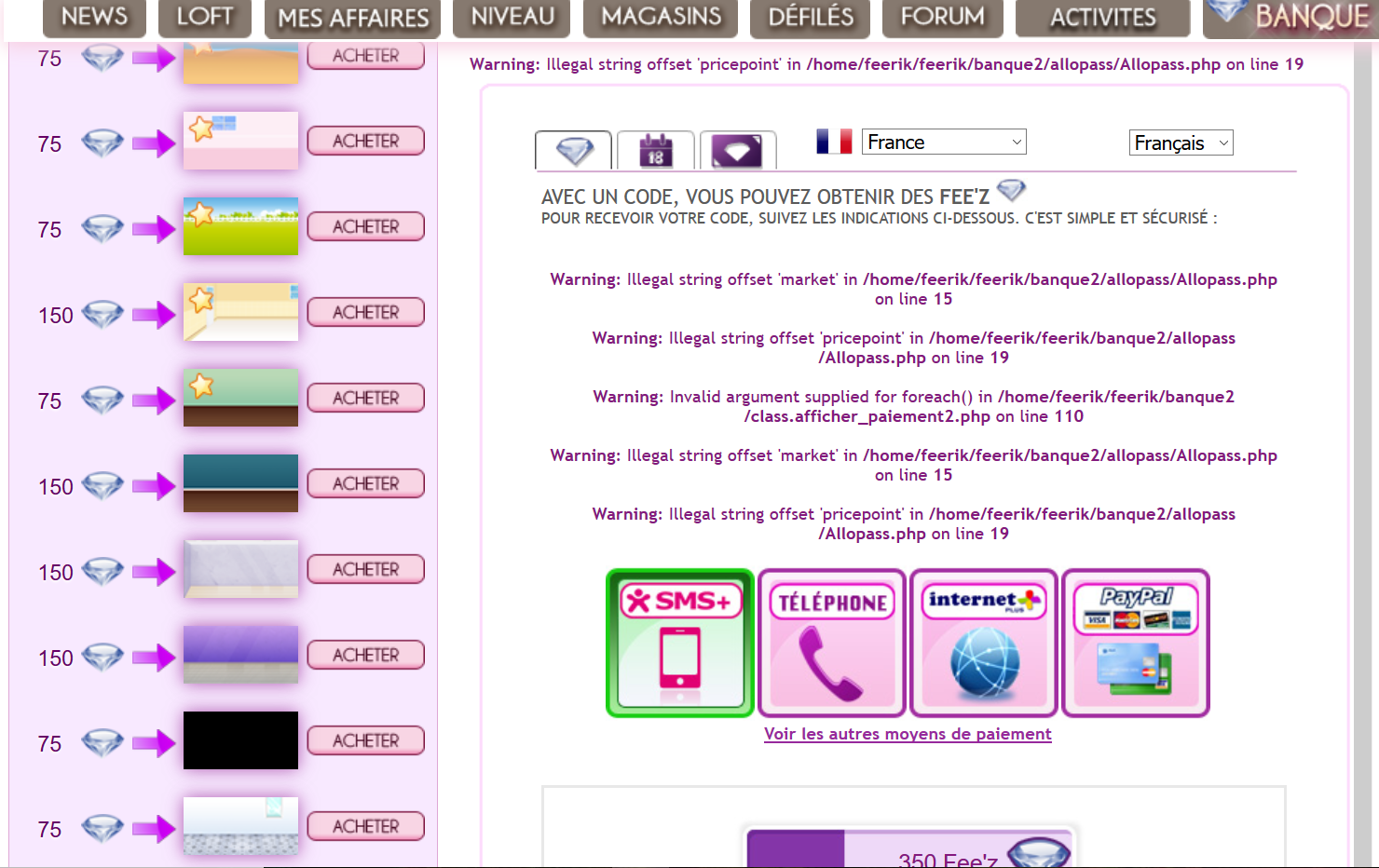Viewport: 1379px width, 868px height.
Task: Open the country dropdown showing France
Action: (944, 142)
